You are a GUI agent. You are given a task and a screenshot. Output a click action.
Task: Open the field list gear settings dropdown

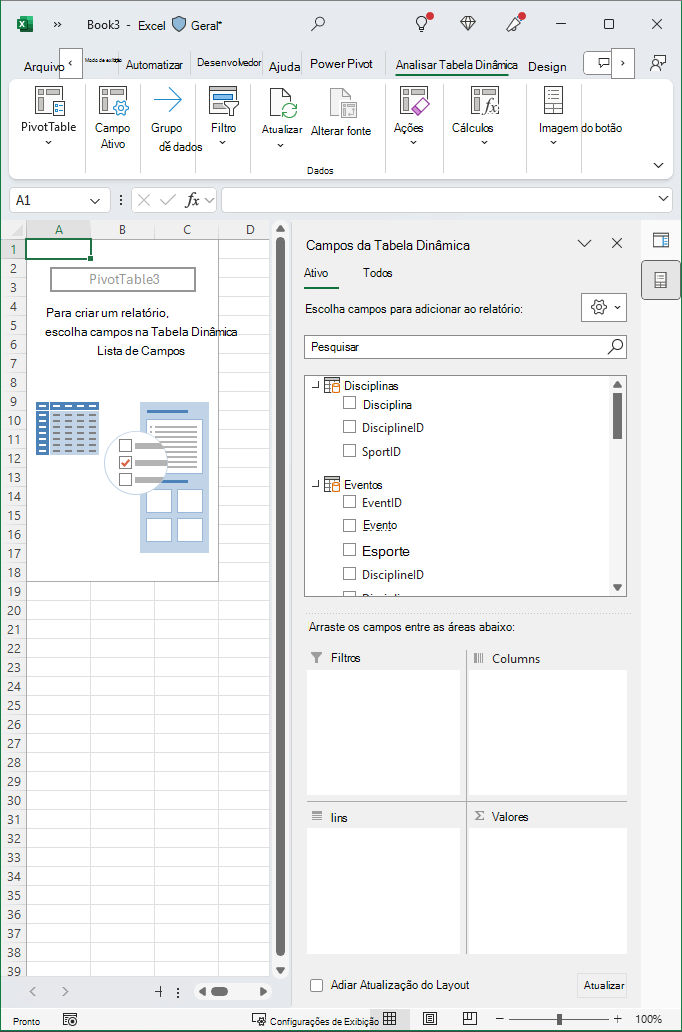604,307
